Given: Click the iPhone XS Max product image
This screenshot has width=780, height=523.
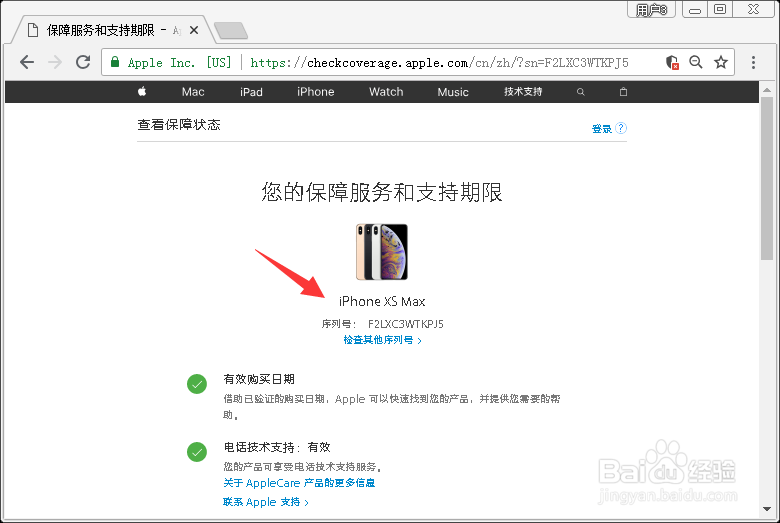Looking at the screenshot, I should [x=382, y=252].
